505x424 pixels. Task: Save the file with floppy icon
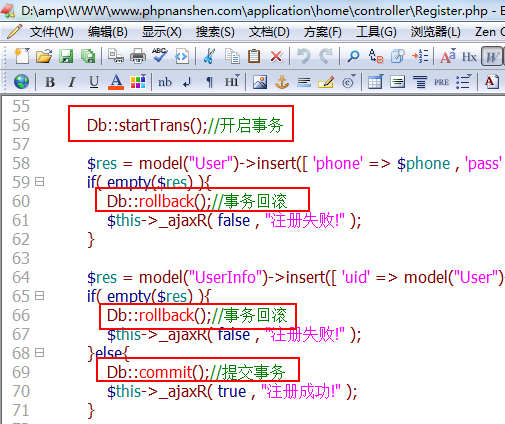pos(66,56)
